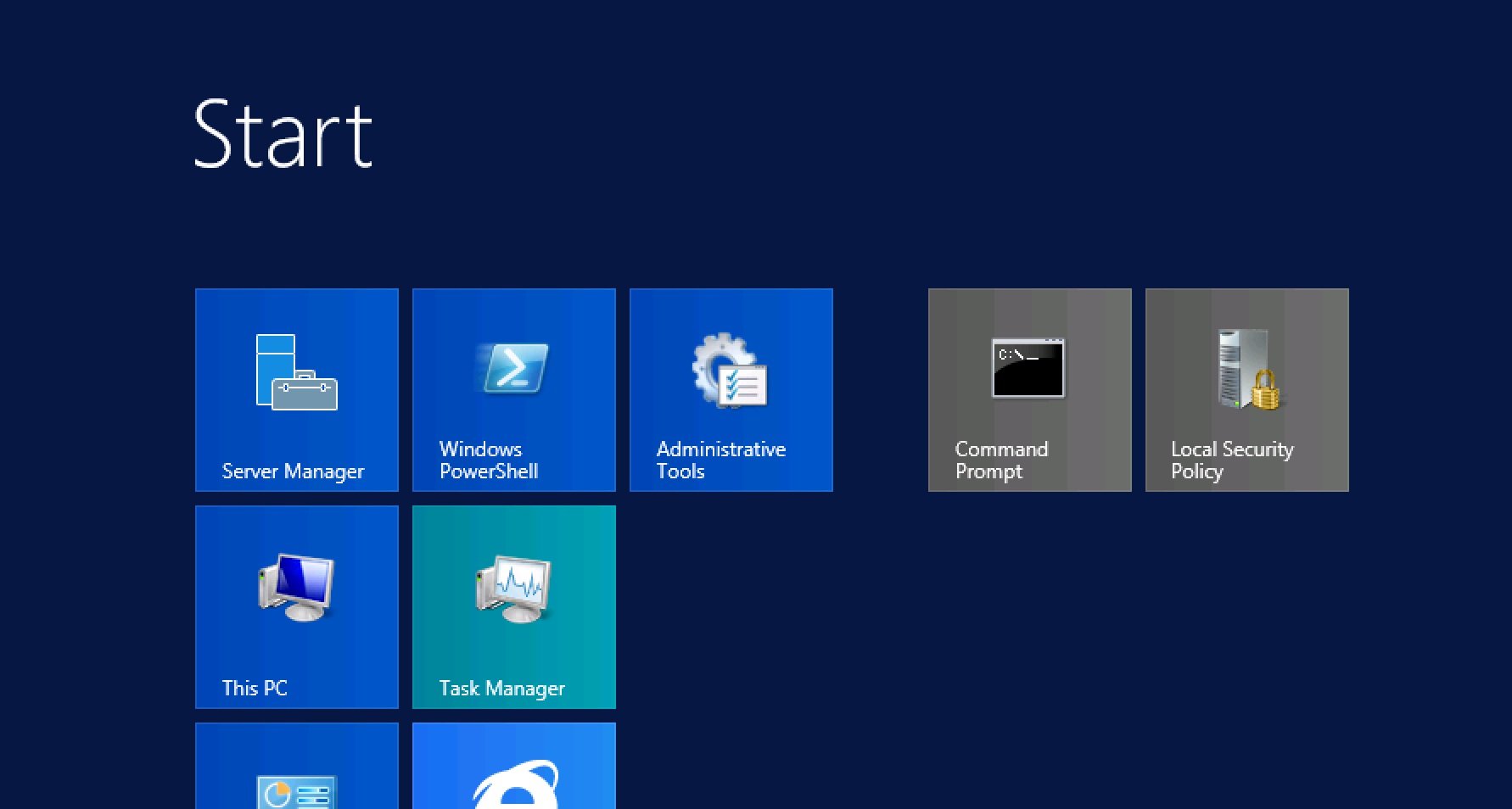This screenshot has height=809, width=1512.
Task: Open the Server Manager tile
Action: 297,390
